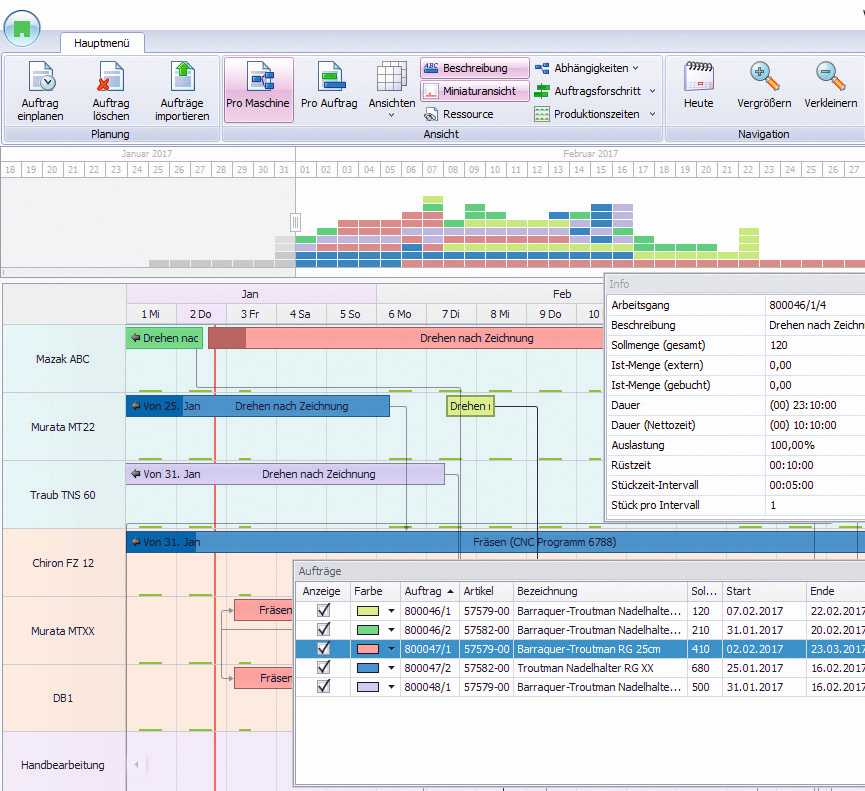Viewport: 865px width, 791px height.
Task: Click Aufträge importieren icon
Action: coord(182,79)
